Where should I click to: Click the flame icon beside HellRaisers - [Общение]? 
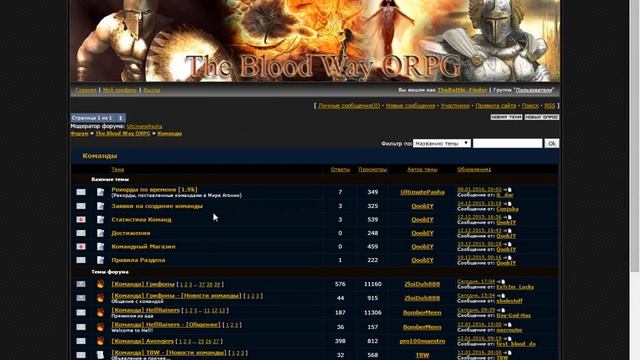(x=100, y=327)
